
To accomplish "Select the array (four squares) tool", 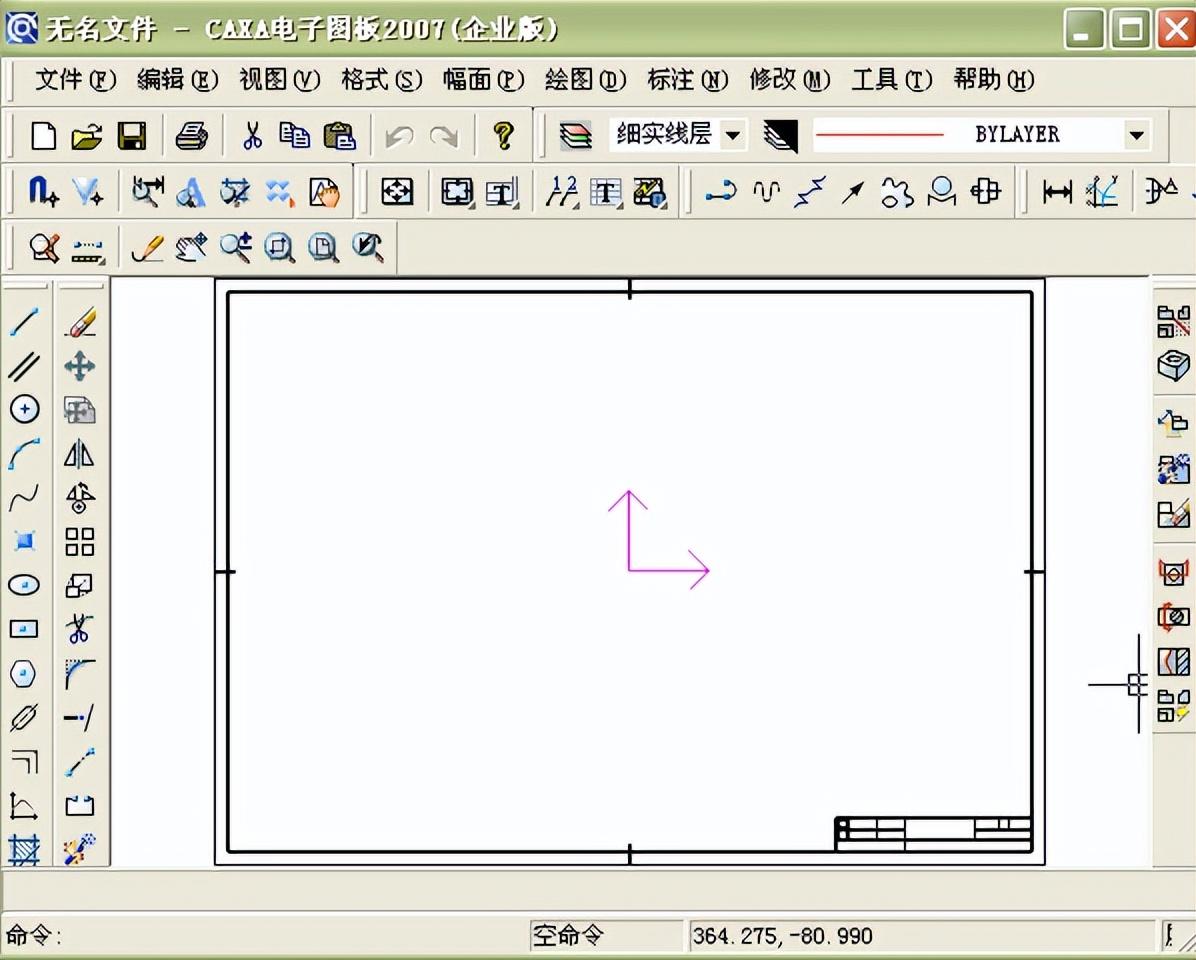I will click(80, 542).
